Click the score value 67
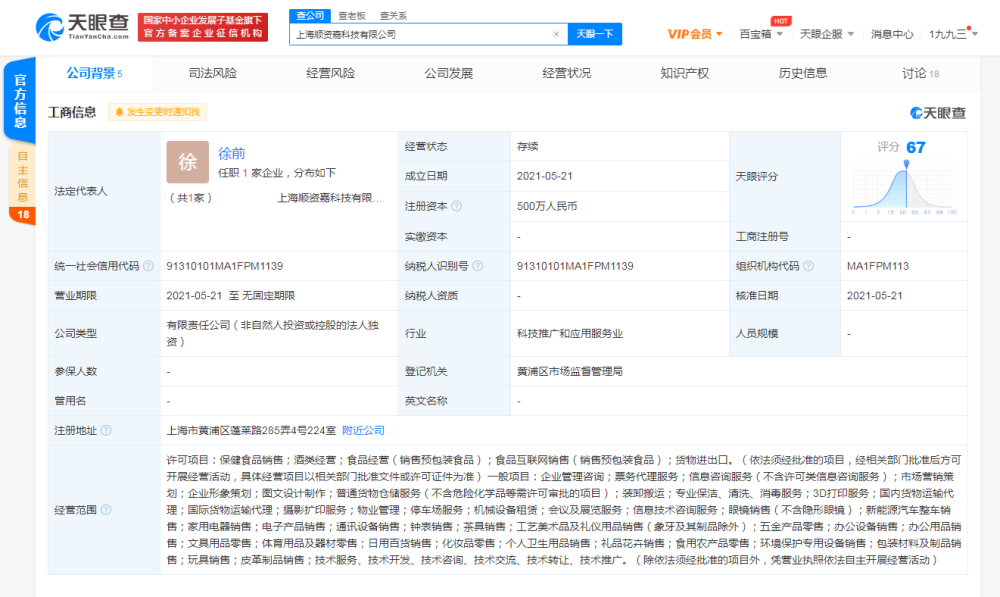The image size is (1000, 597). 916,147
